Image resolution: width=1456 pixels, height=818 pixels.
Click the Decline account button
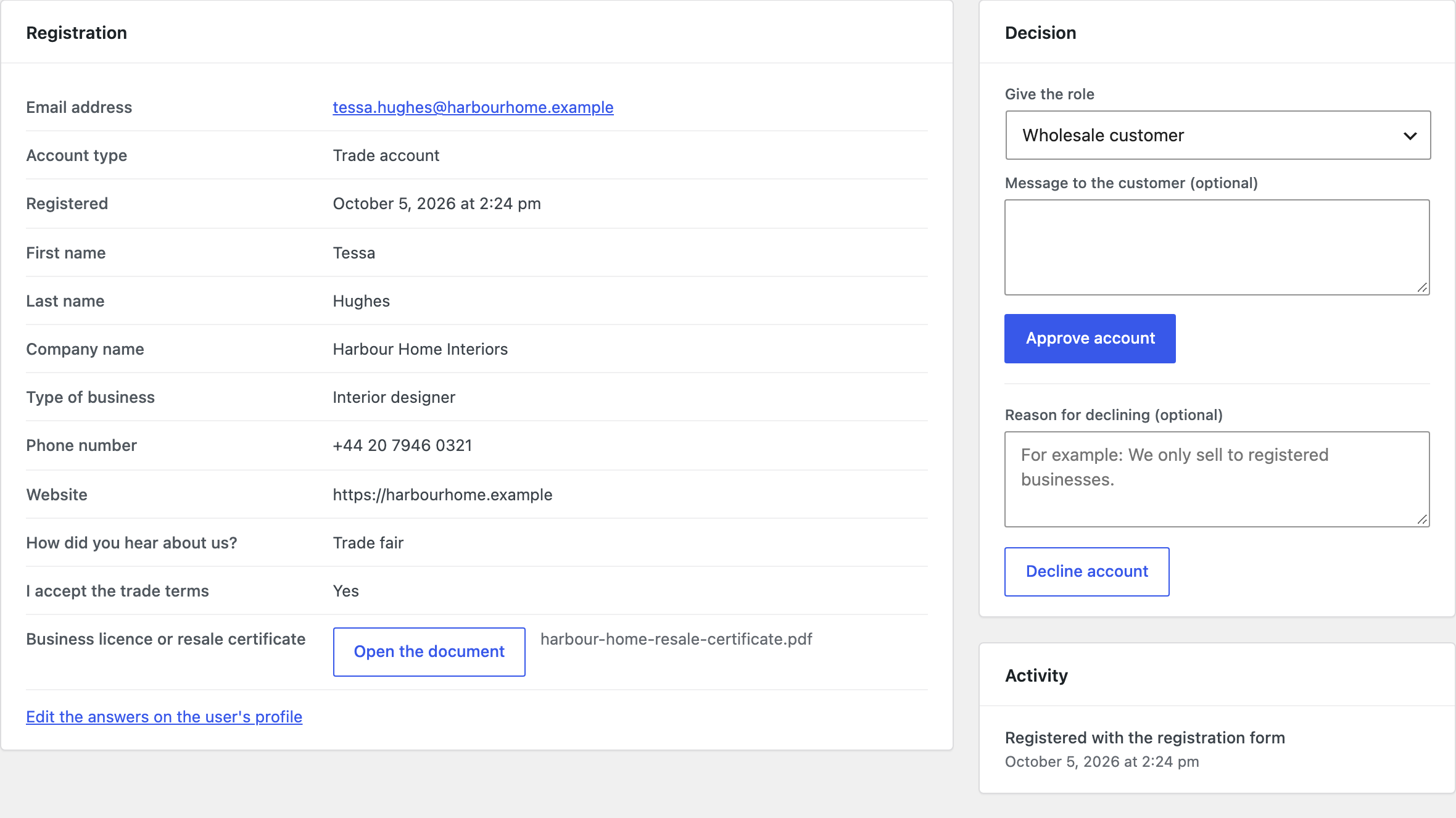(1086, 572)
